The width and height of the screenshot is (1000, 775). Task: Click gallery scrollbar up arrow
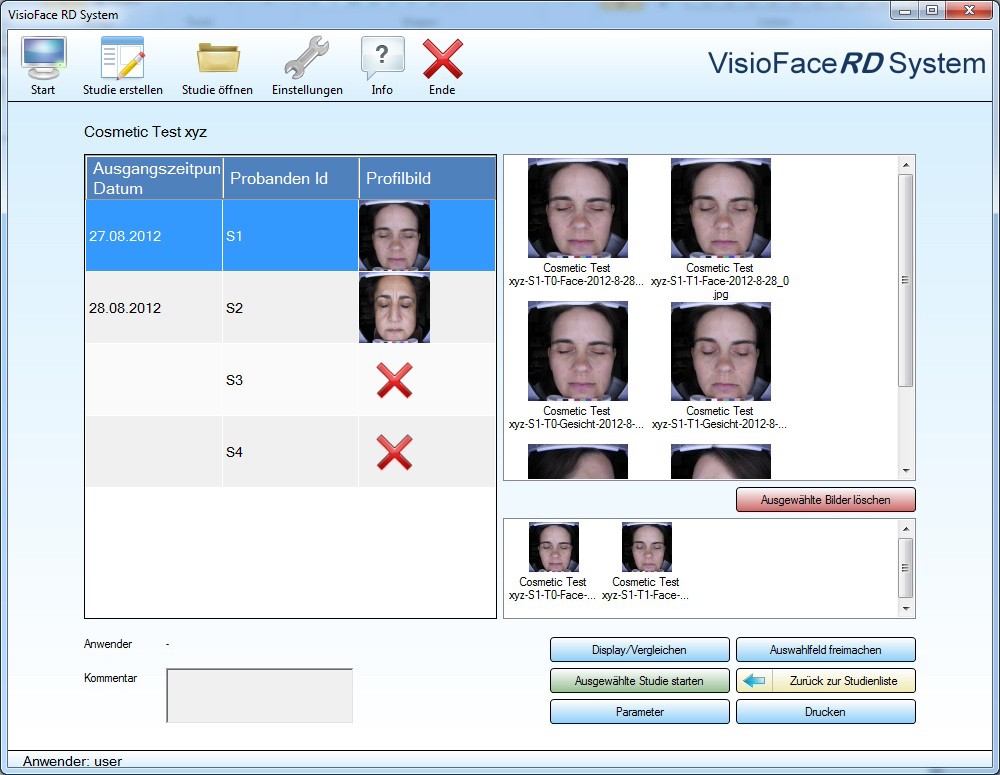(x=906, y=165)
